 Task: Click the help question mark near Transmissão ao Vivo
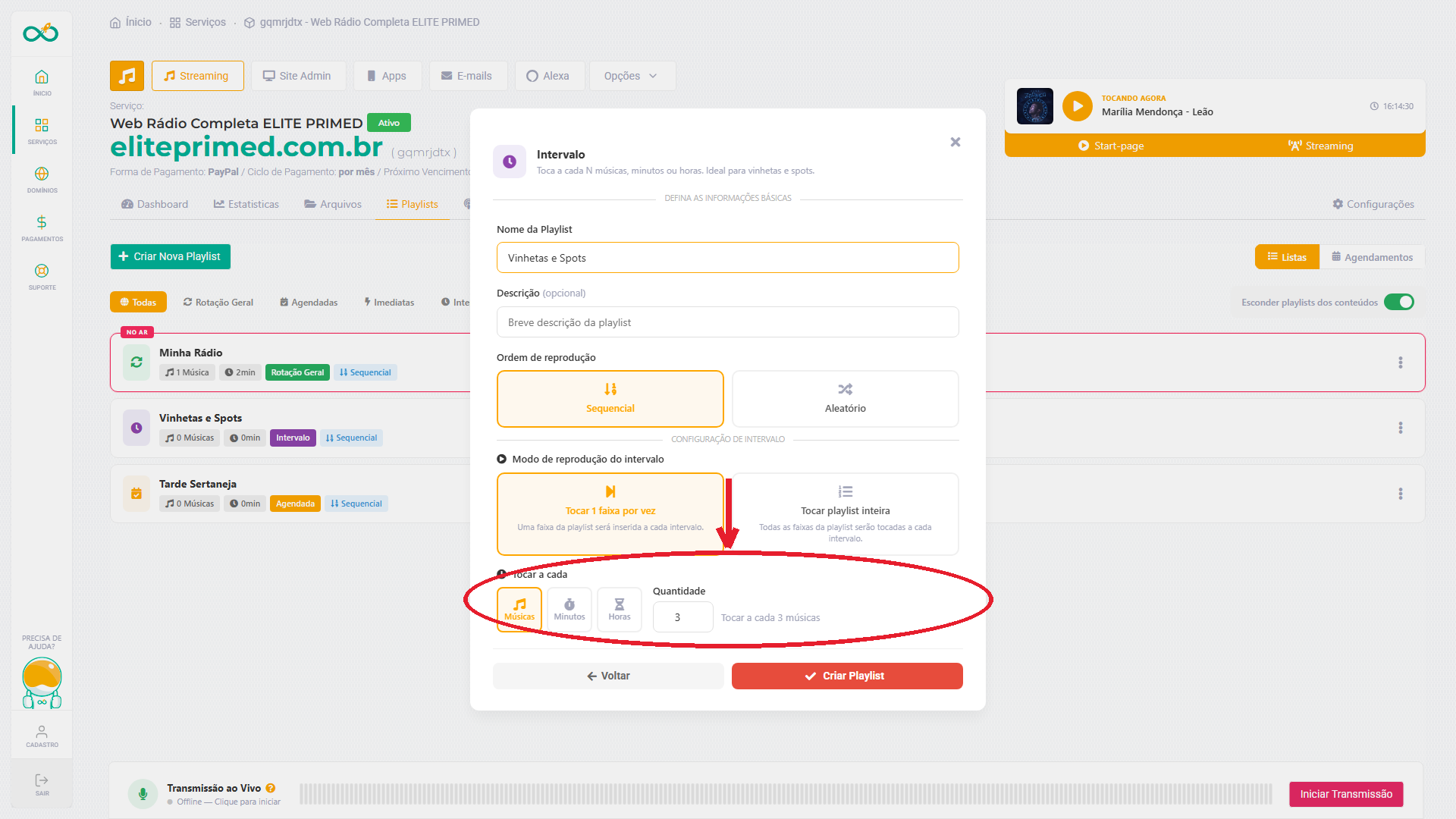click(271, 788)
